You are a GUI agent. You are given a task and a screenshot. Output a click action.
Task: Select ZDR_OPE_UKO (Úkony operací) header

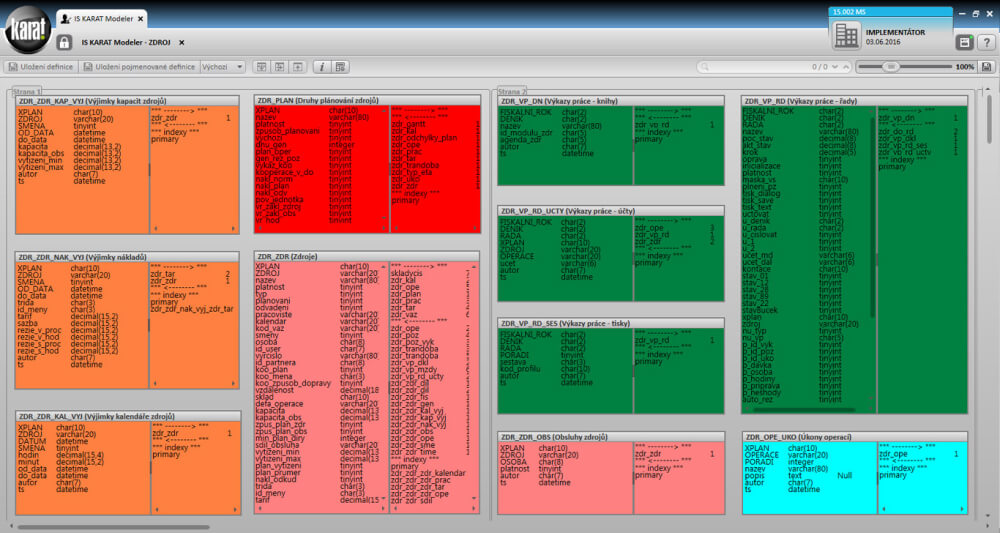tap(855, 437)
